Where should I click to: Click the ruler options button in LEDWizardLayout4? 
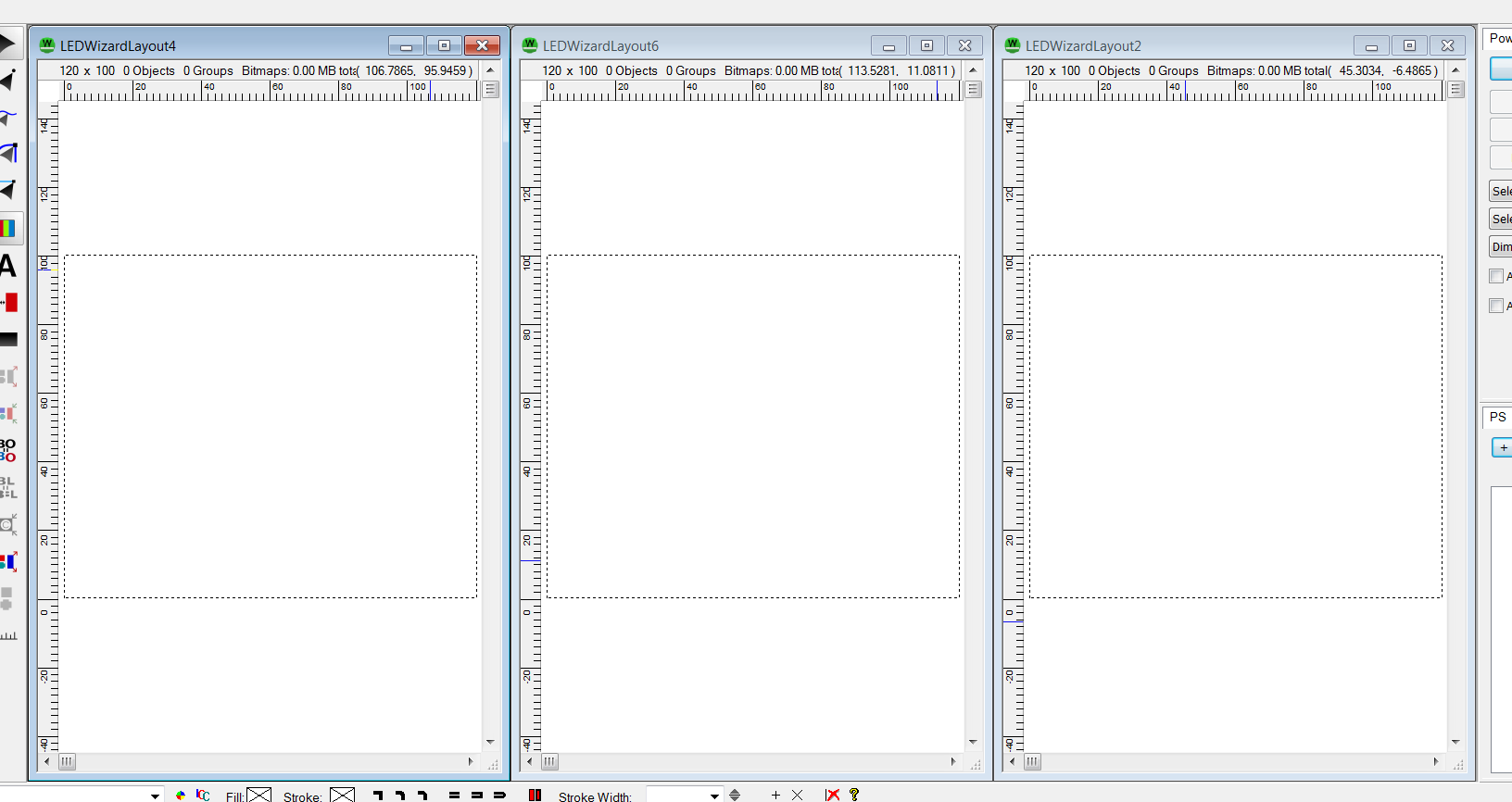pyautogui.click(x=491, y=90)
